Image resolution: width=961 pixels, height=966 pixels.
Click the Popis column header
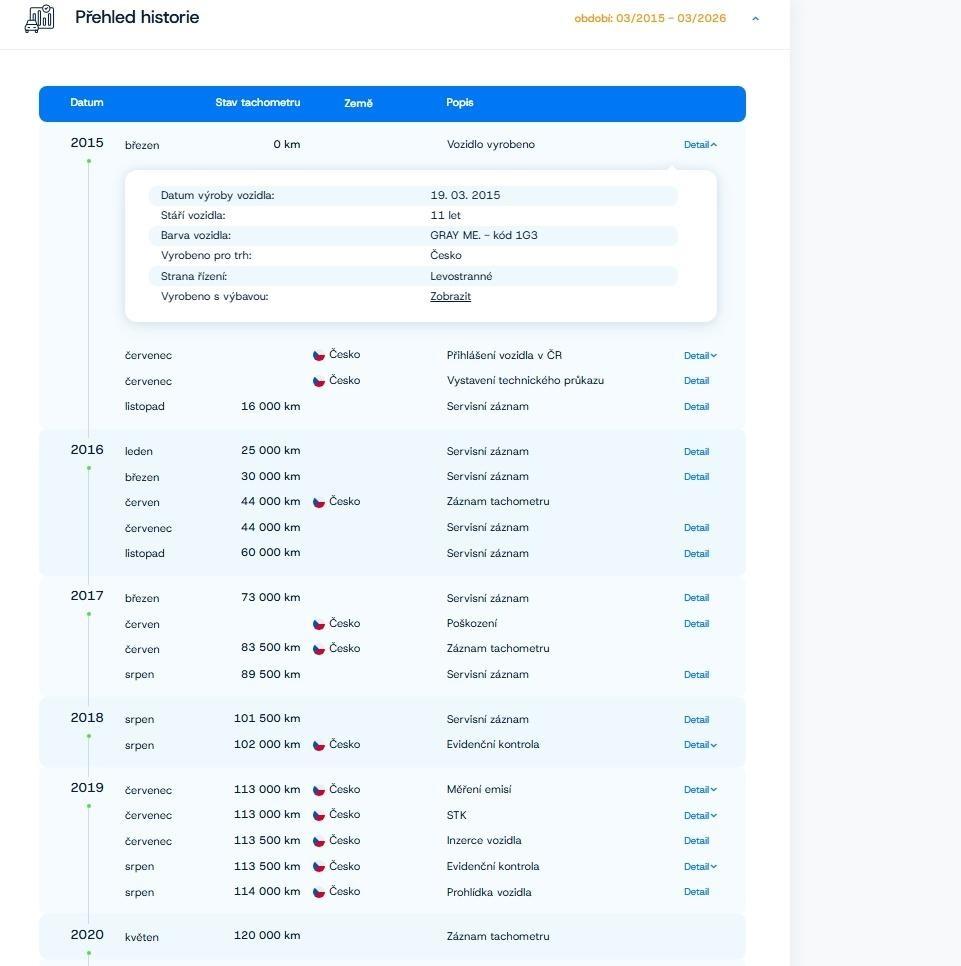[460, 103]
